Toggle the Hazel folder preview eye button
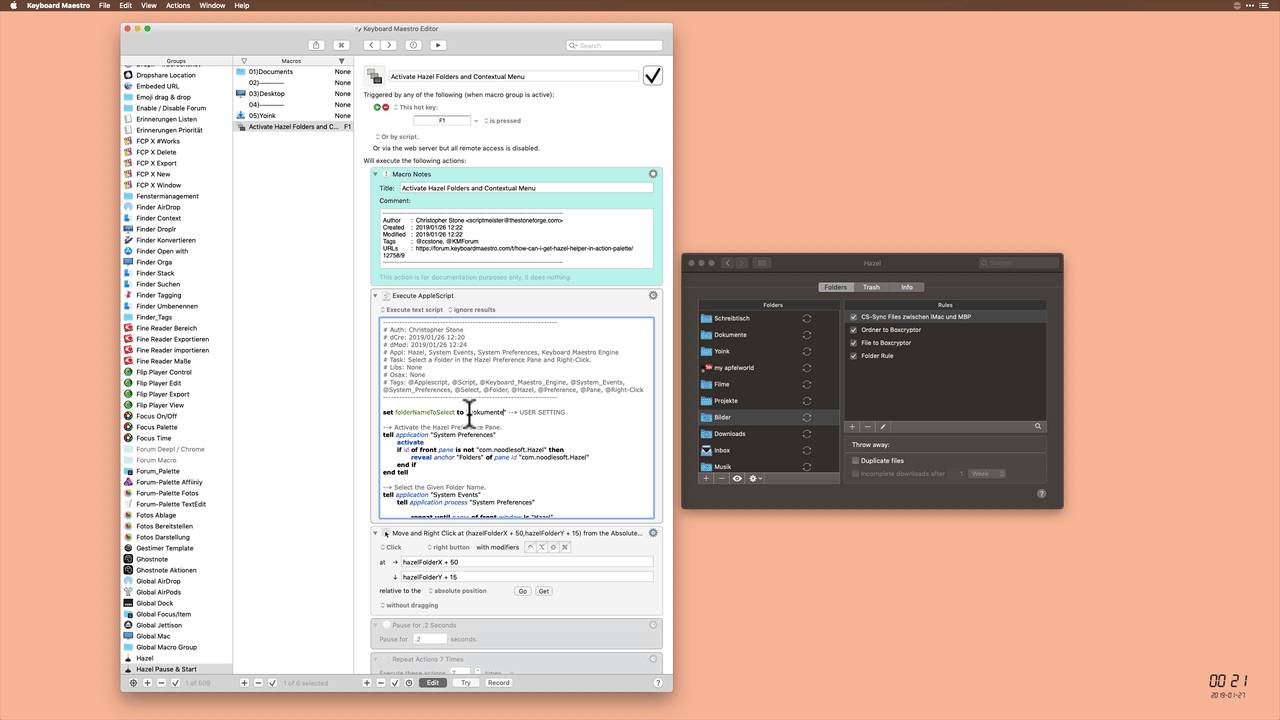The width and height of the screenshot is (1280, 720). pyautogui.click(x=738, y=479)
